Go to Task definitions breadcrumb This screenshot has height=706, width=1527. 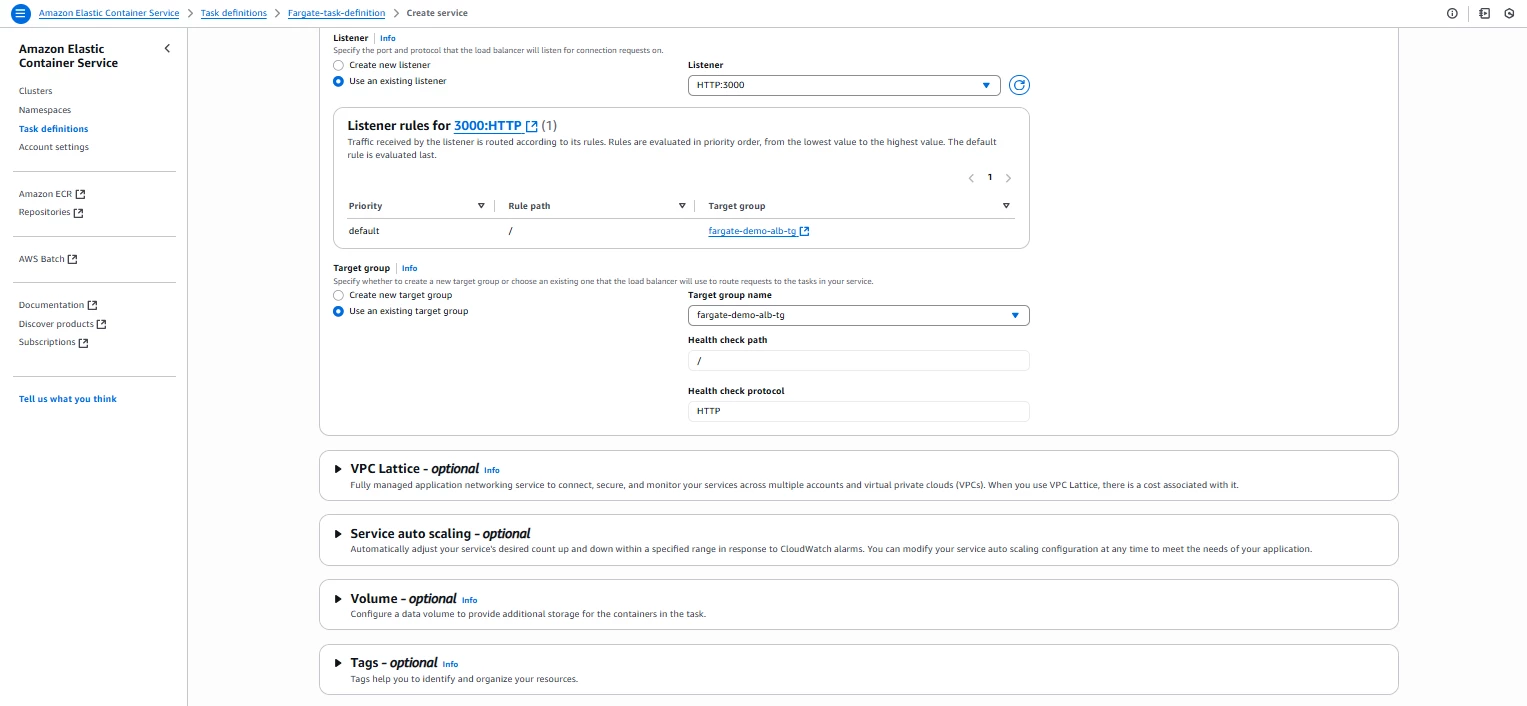point(234,13)
